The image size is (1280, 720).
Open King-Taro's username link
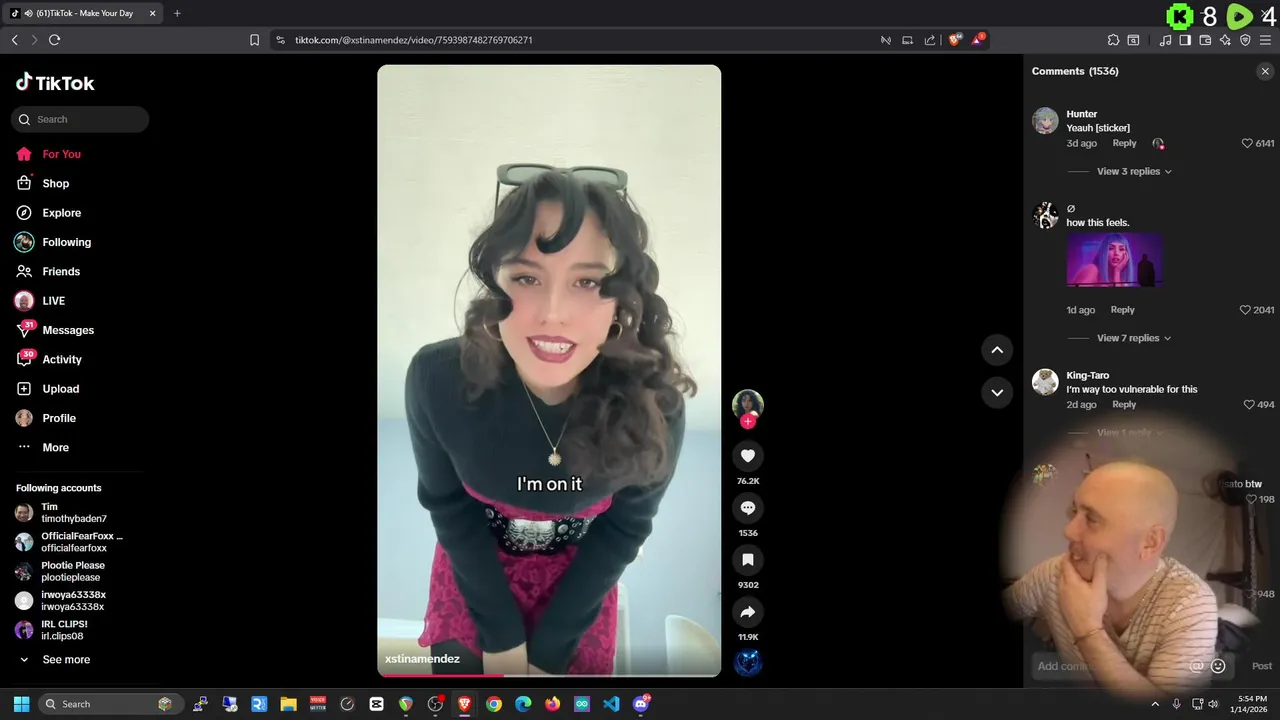[1087, 376]
